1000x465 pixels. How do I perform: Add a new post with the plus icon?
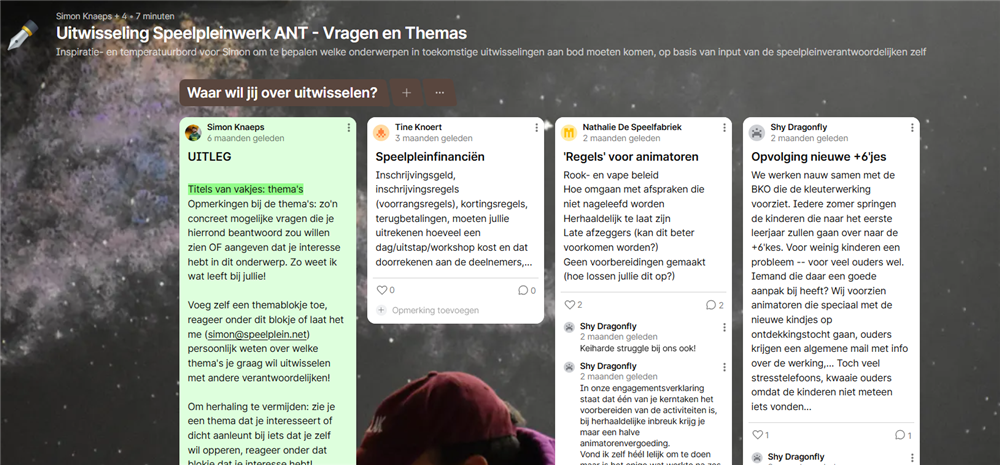(406, 93)
